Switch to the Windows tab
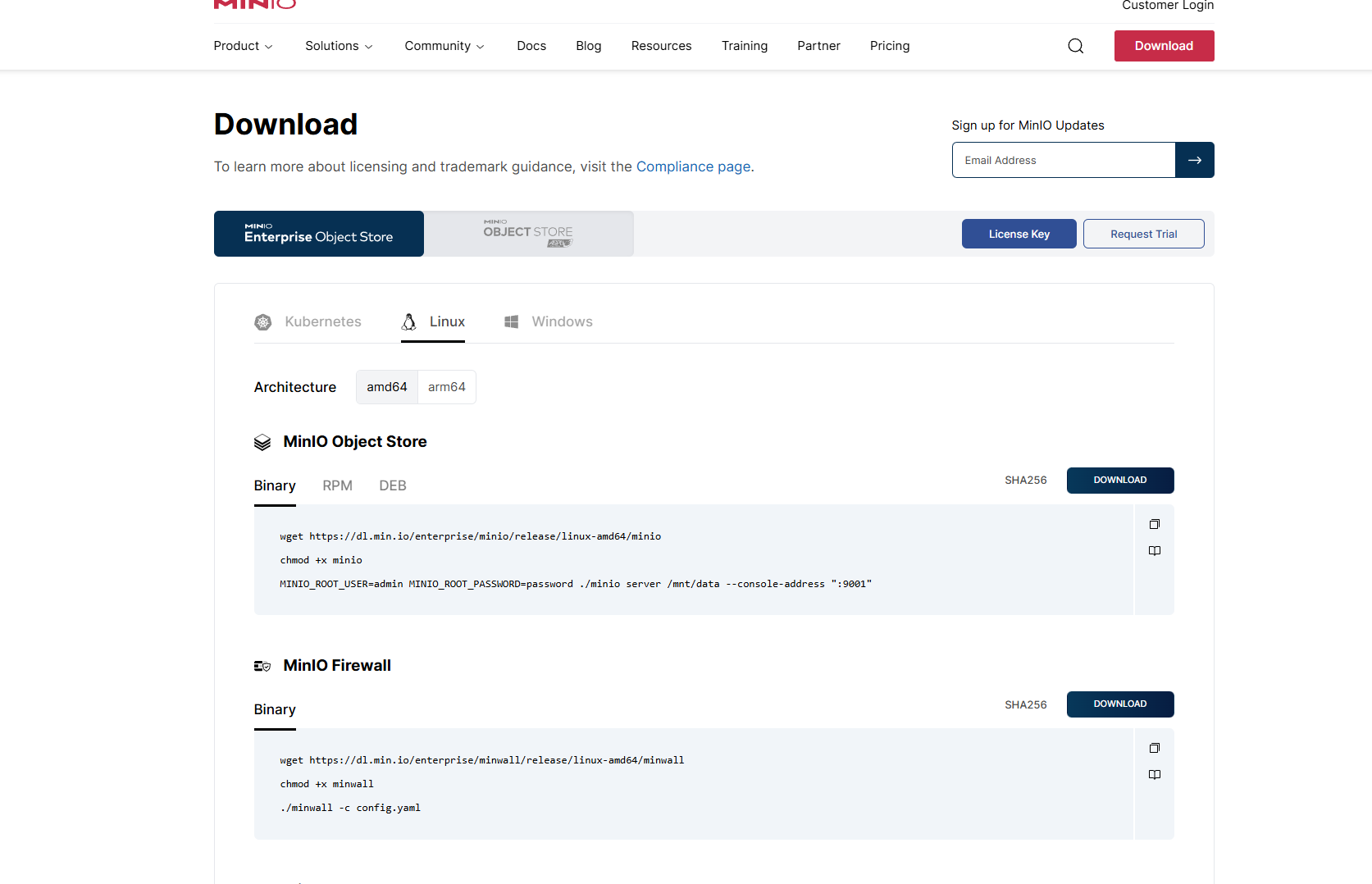This screenshot has width=1372, height=884. (x=548, y=321)
